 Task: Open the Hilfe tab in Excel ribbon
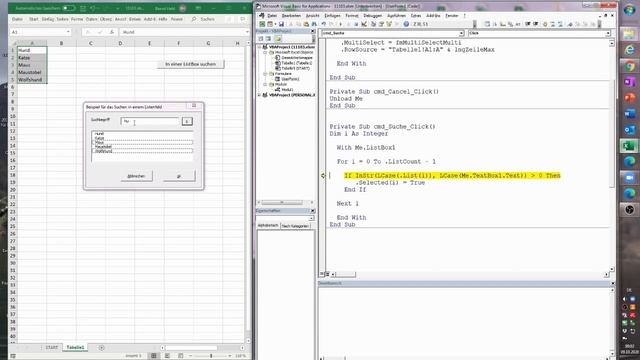(163, 19)
